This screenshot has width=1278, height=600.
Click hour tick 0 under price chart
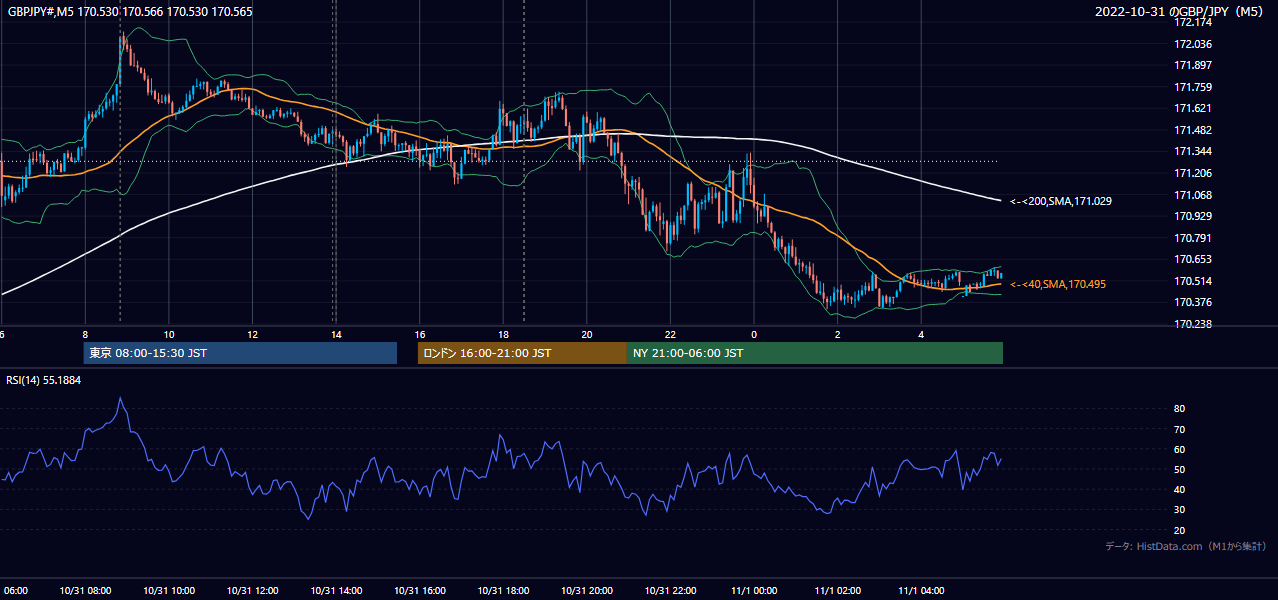754,335
